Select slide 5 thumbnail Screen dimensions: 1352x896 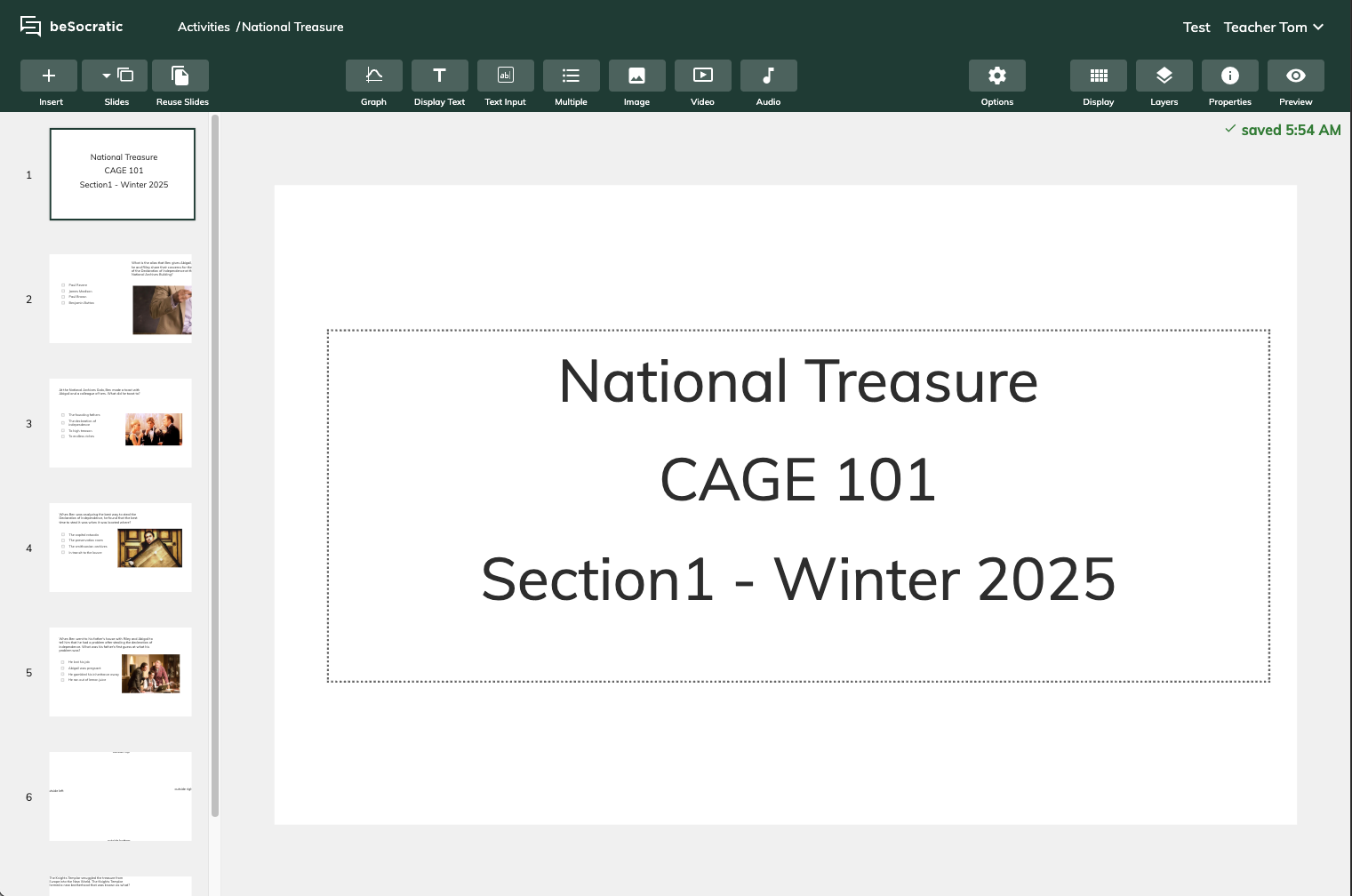click(x=121, y=672)
